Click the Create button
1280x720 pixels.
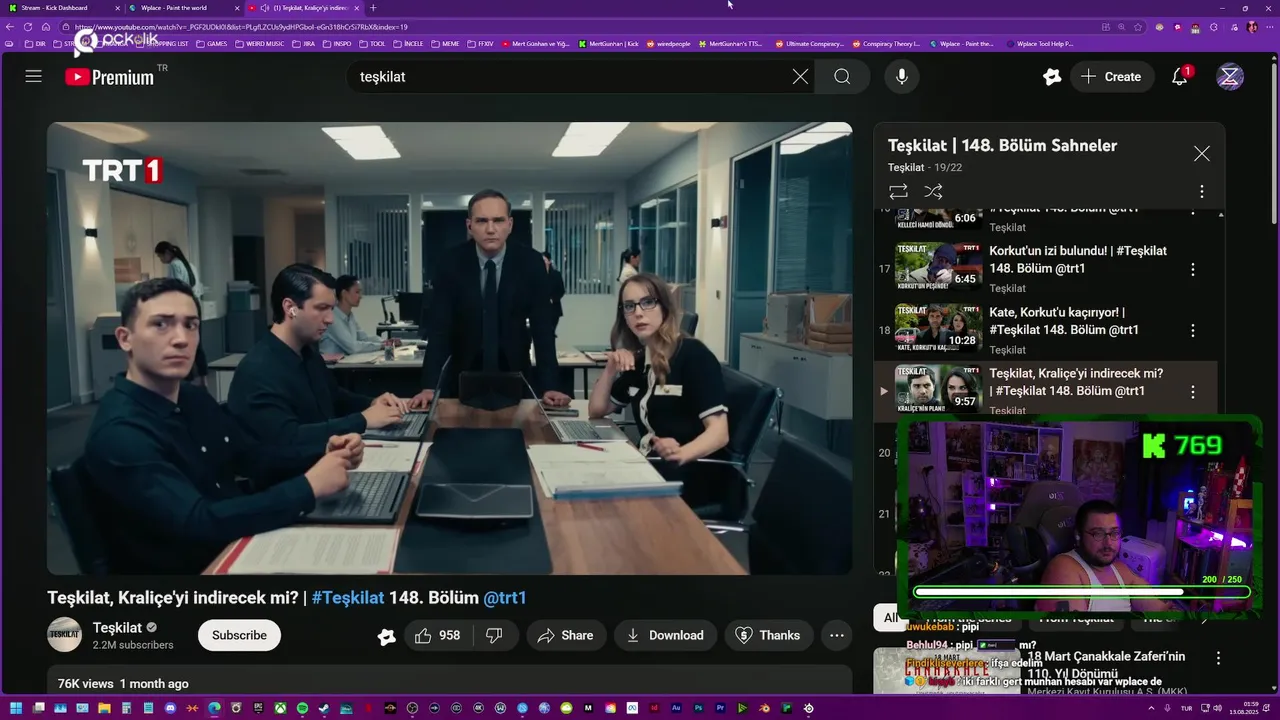pyautogui.click(x=1111, y=76)
